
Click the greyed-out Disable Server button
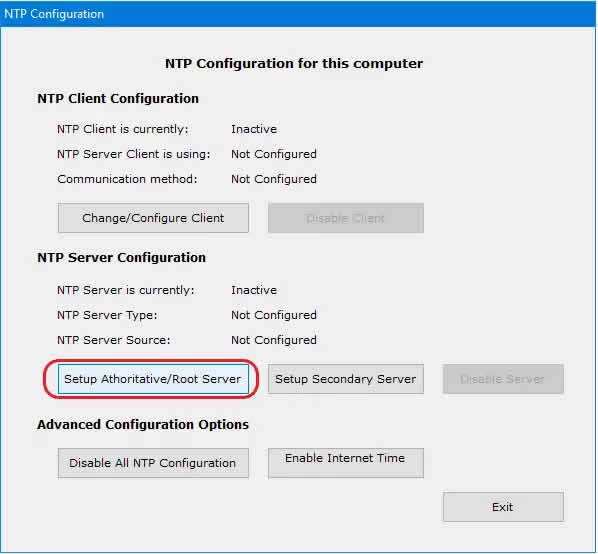(503, 379)
